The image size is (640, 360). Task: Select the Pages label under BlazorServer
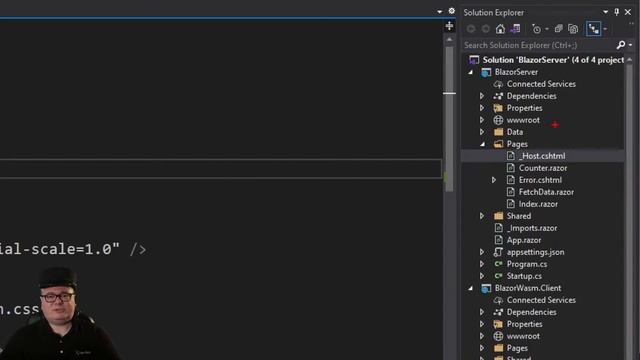pos(517,144)
